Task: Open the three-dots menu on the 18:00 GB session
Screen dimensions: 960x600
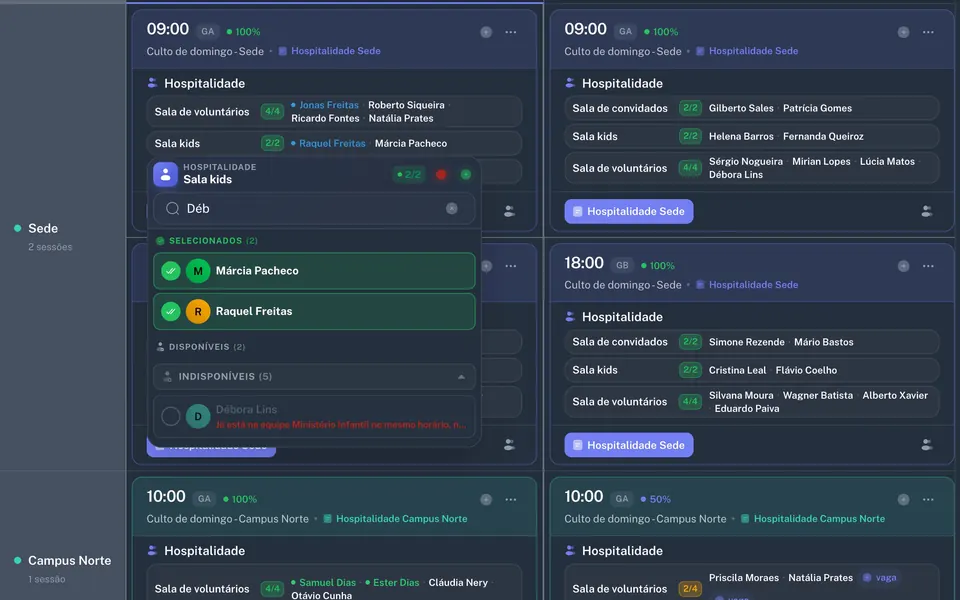Action: click(x=928, y=266)
